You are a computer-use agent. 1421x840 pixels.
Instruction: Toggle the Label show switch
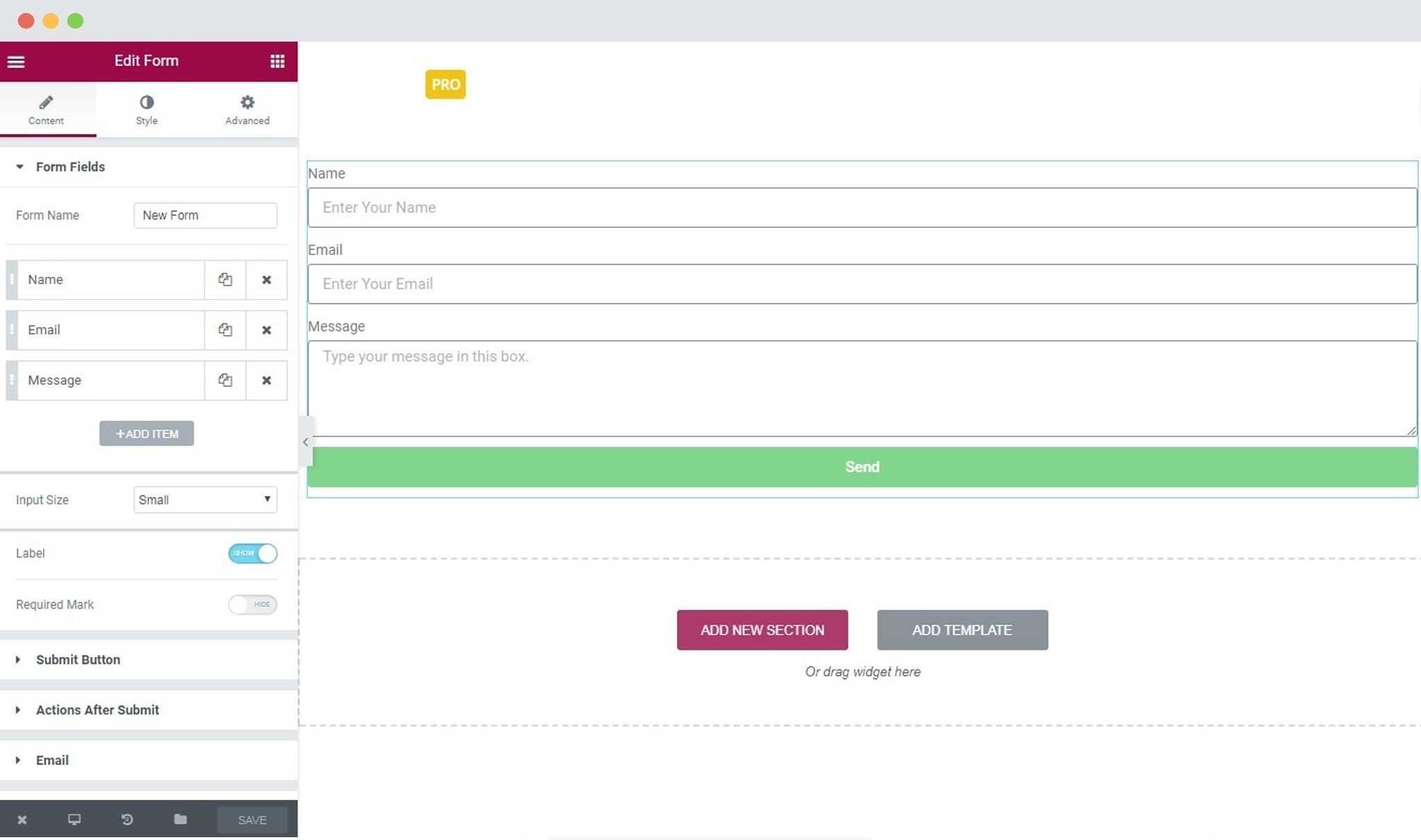[x=253, y=554]
